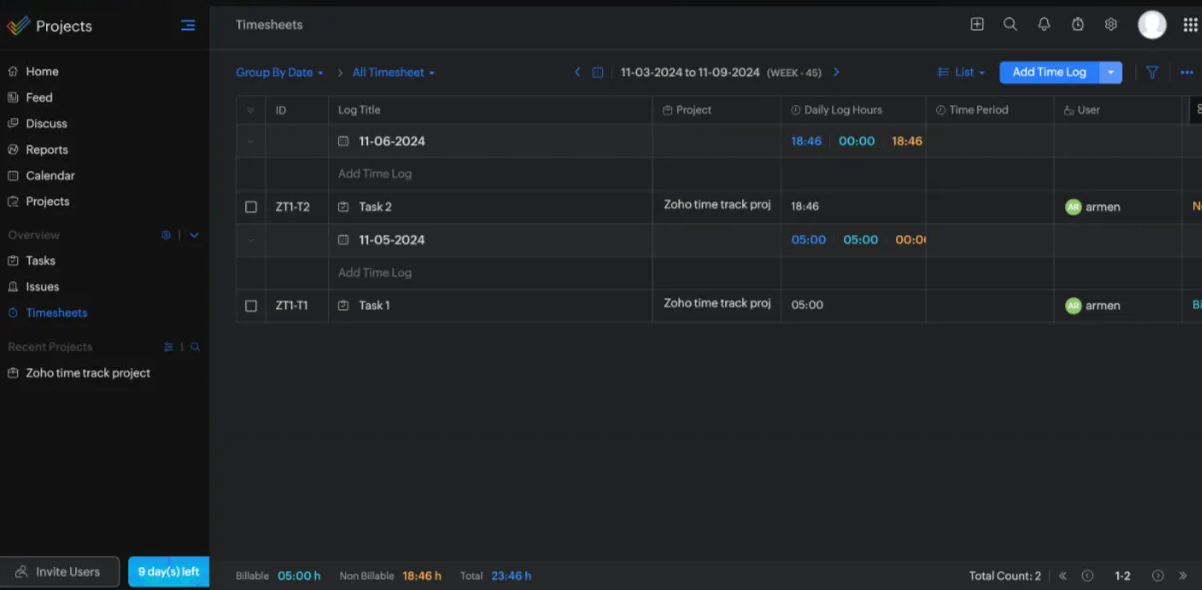Click the quick add plus icon

point(977,25)
